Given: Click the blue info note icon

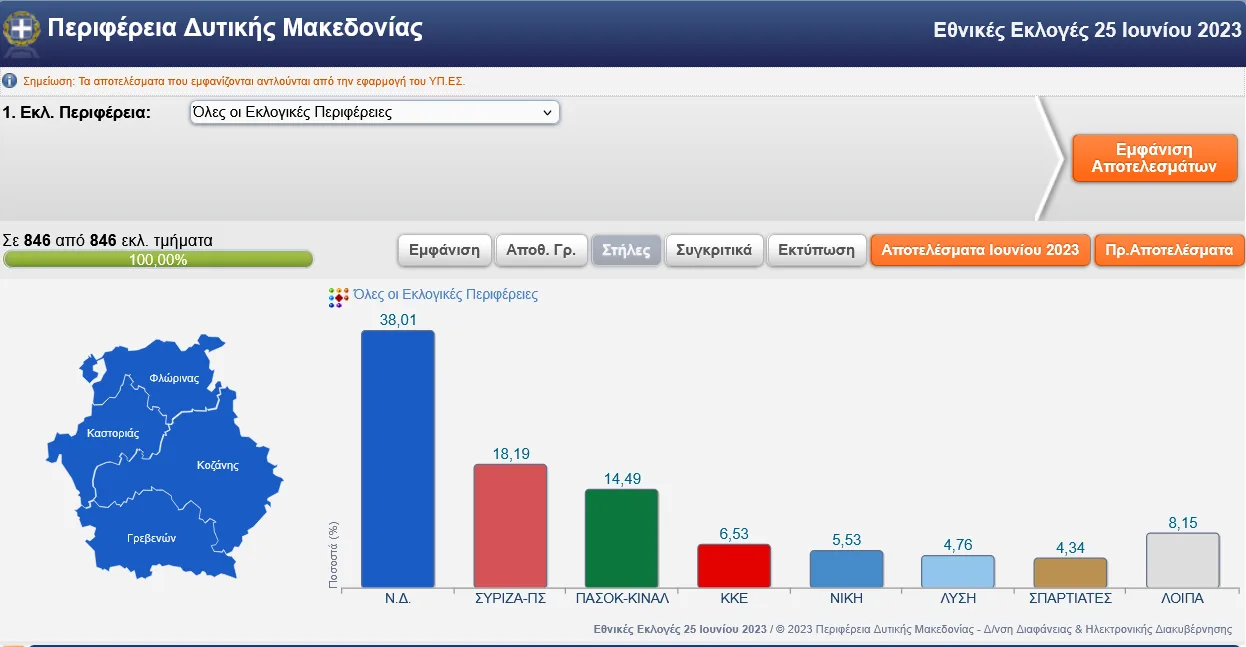Looking at the screenshot, I should coord(10,81).
